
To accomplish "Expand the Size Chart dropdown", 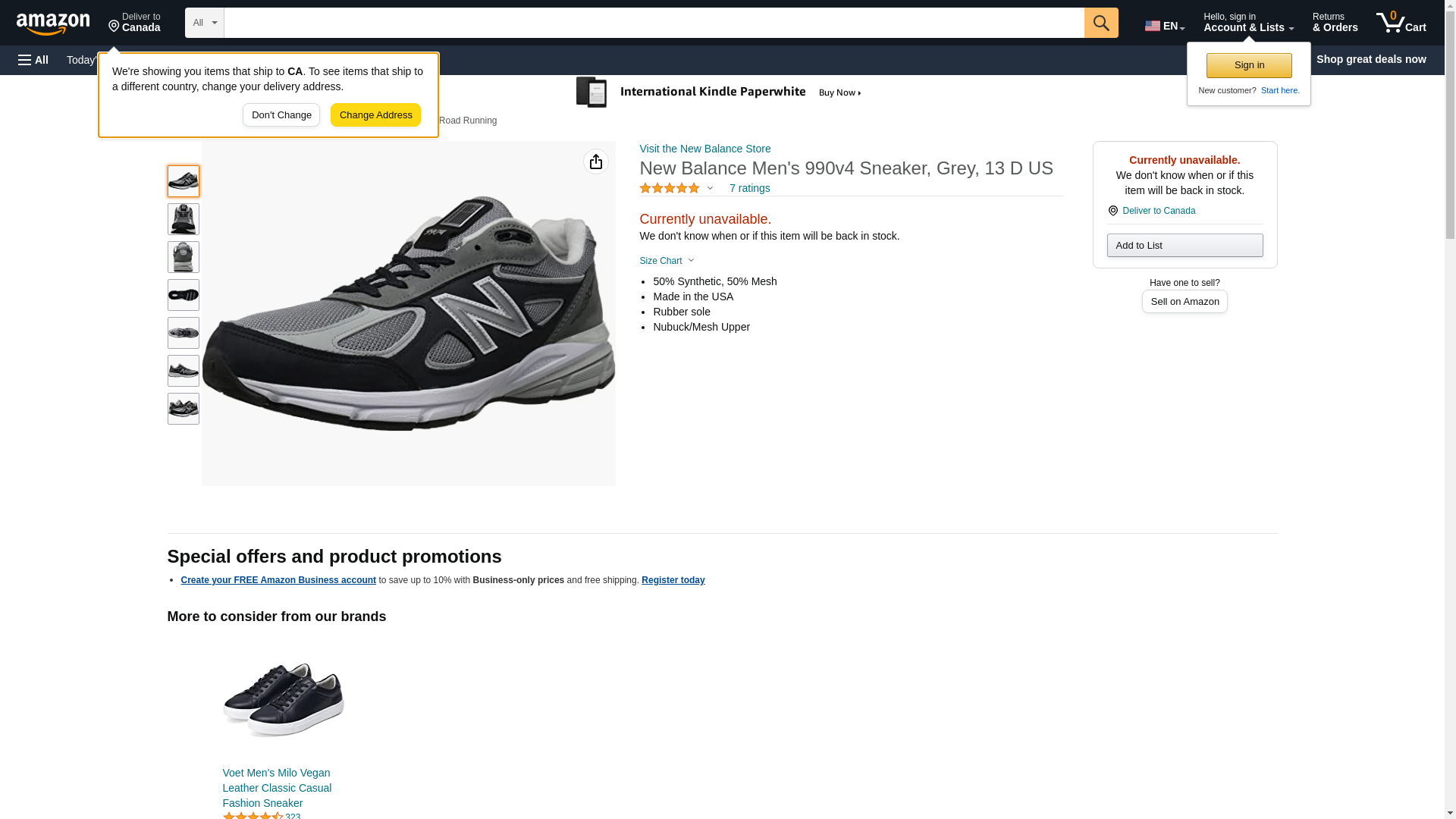I will click(x=667, y=261).
